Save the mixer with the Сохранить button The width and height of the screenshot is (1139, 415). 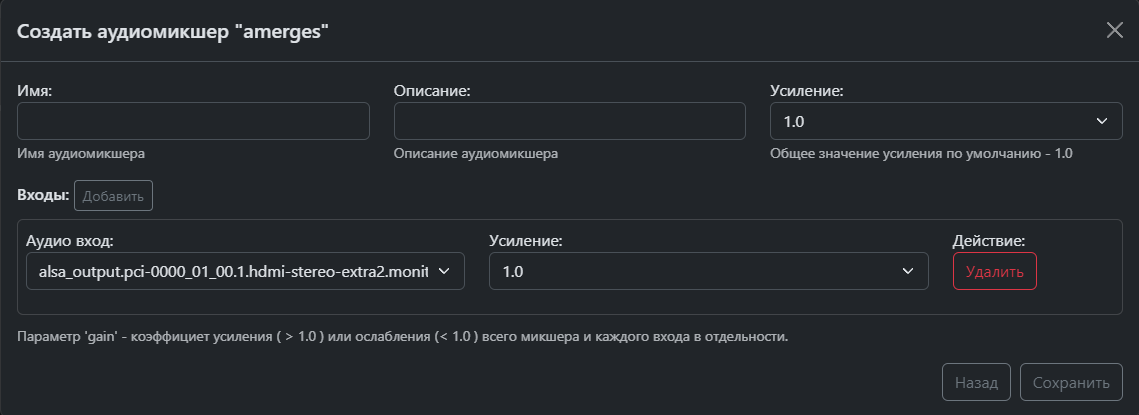(x=1071, y=382)
